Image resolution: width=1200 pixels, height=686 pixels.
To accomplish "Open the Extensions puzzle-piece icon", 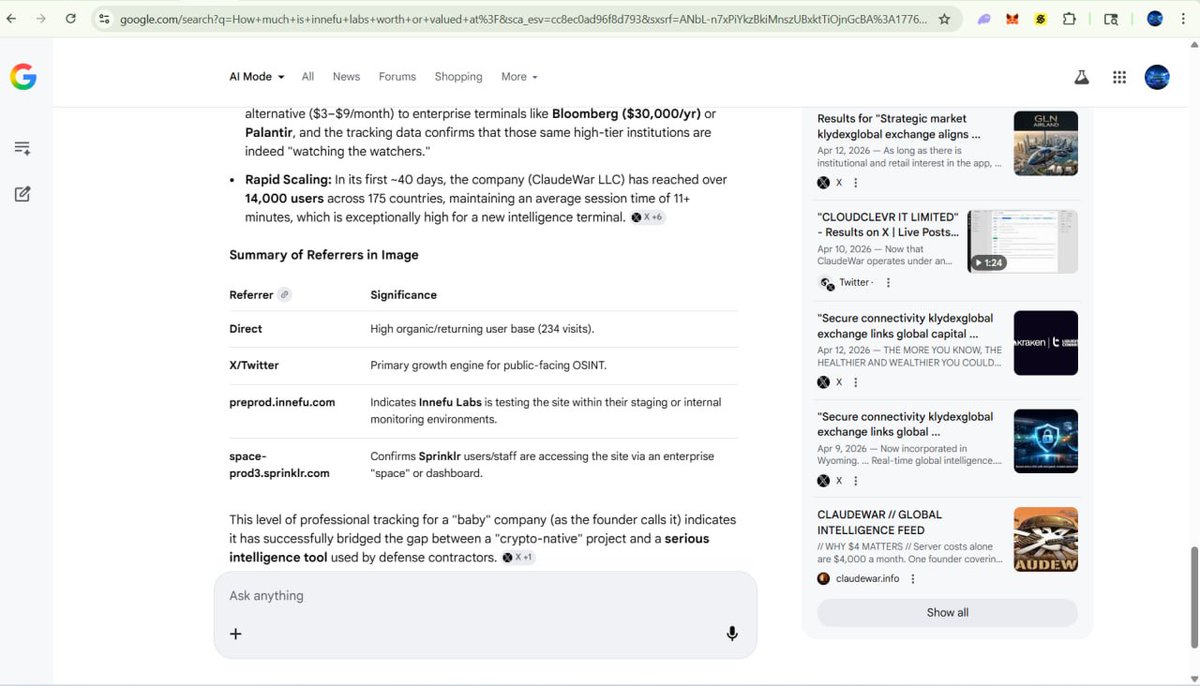I will point(1070,18).
